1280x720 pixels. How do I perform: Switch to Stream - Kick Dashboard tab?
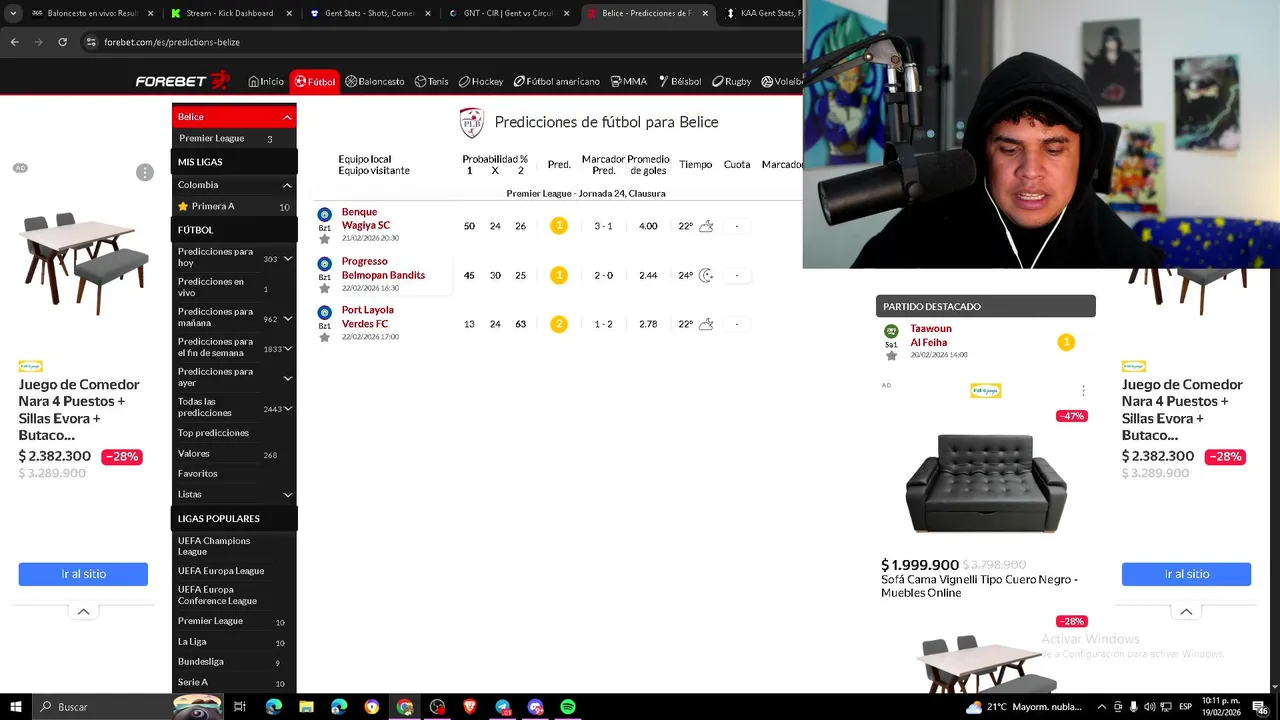pos(229,13)
